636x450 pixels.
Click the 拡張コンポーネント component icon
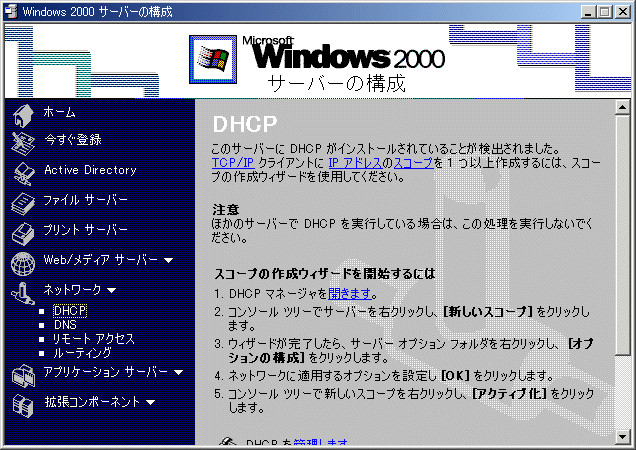pyautogui.click(x=23, y=405)
